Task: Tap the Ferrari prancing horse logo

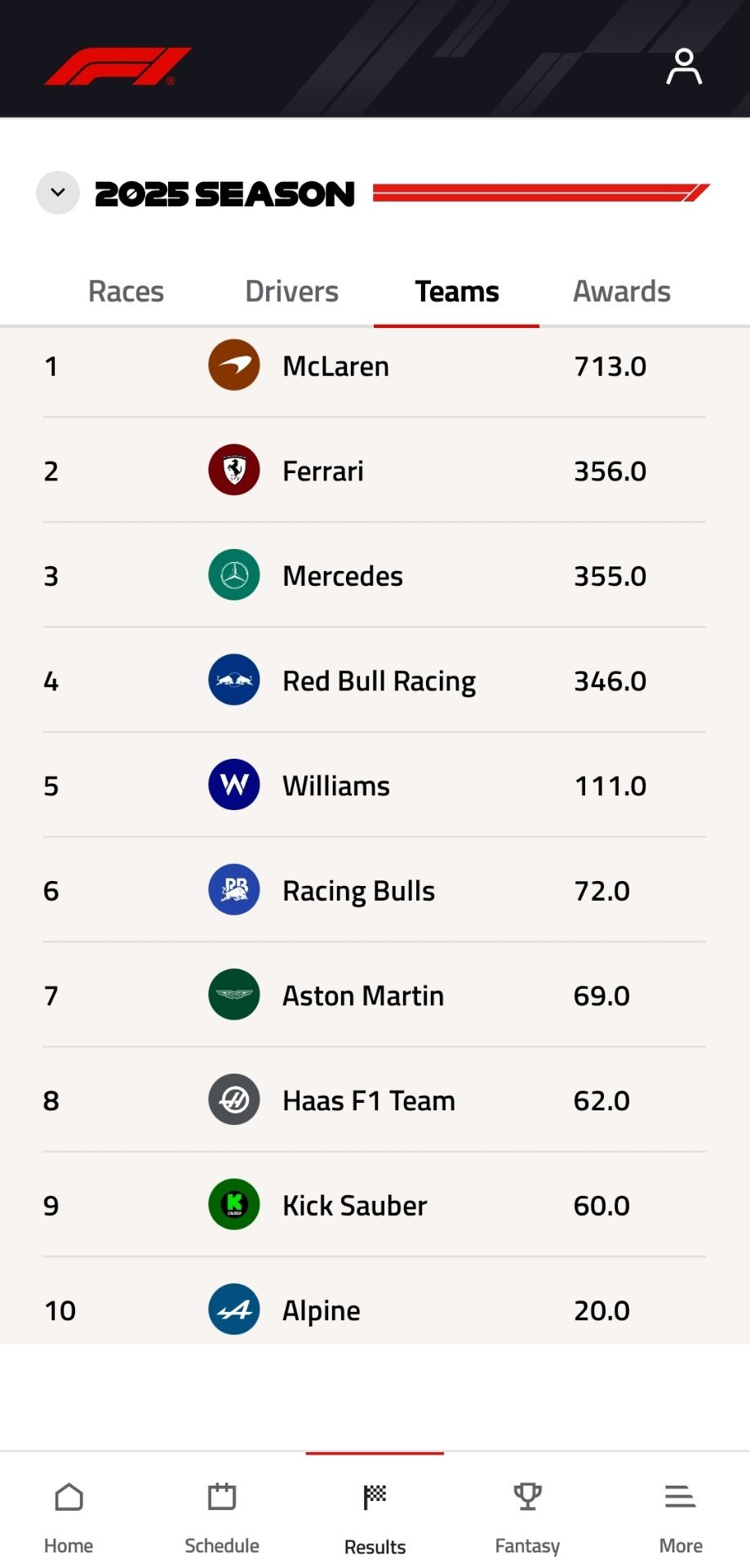Action: pyautogui.click(x=234, y=470)
